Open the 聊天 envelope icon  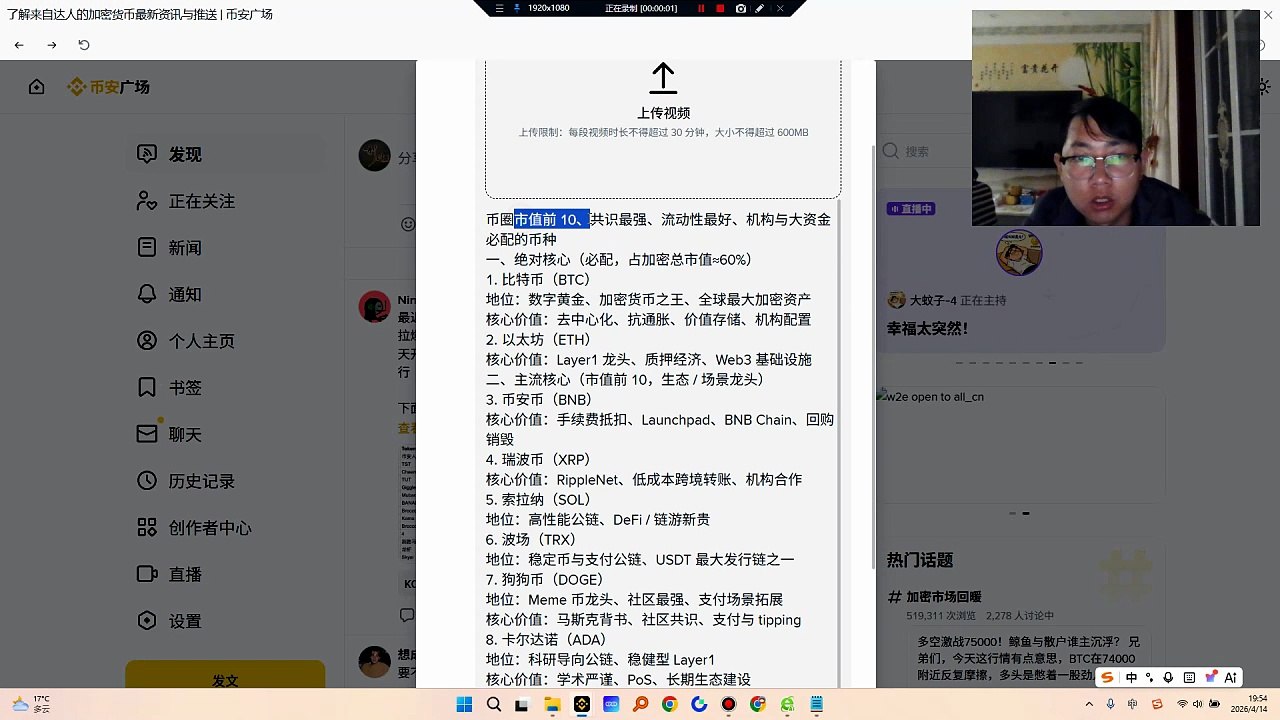[x=147, y=434]
